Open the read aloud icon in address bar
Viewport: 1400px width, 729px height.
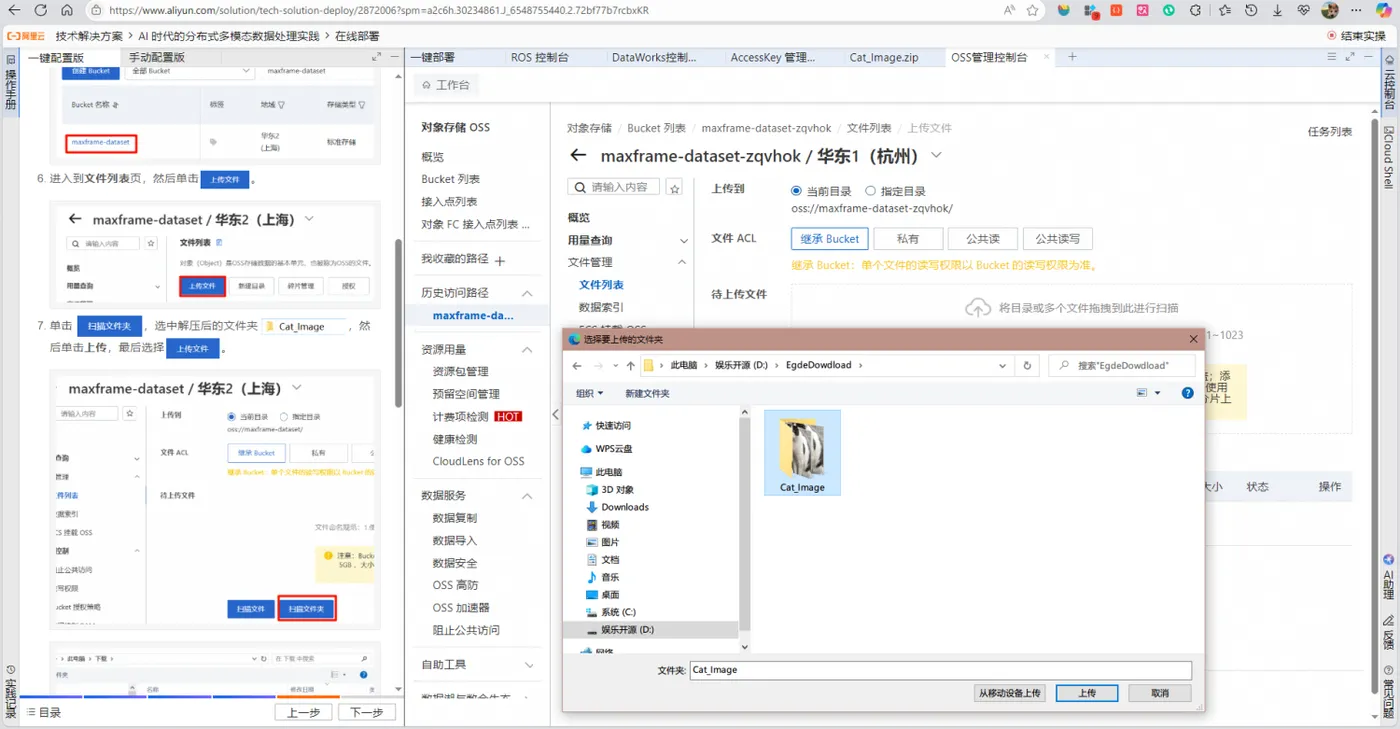(x=1010, y=10)
